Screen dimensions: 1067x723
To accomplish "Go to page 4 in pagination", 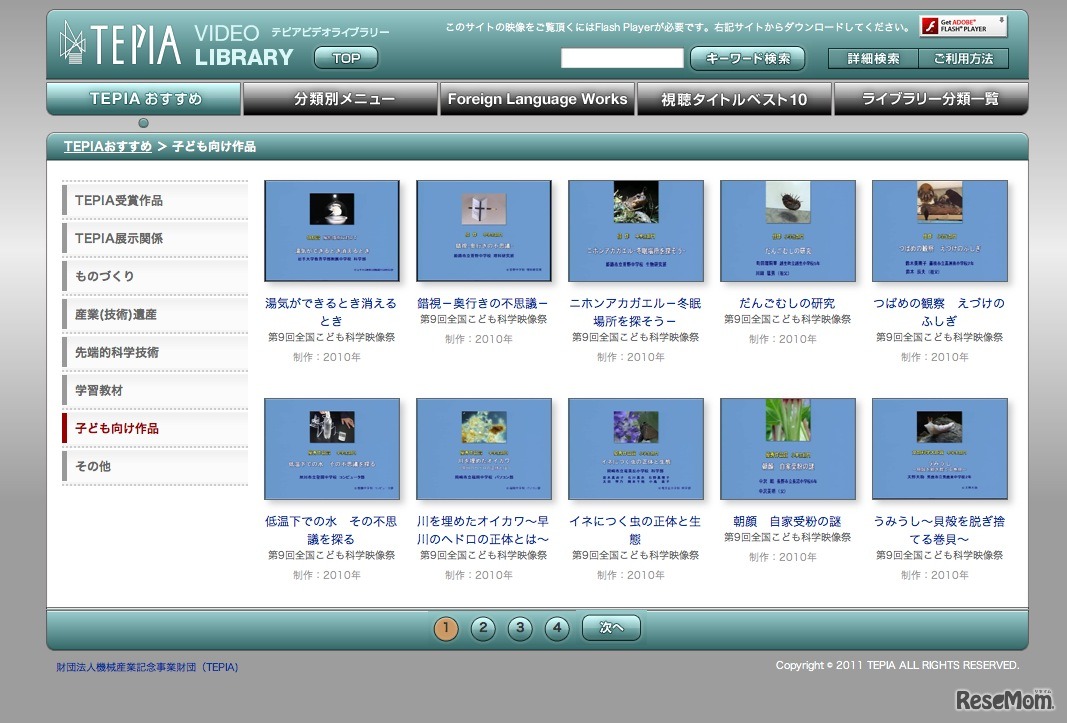I will (x=557, y=628).
